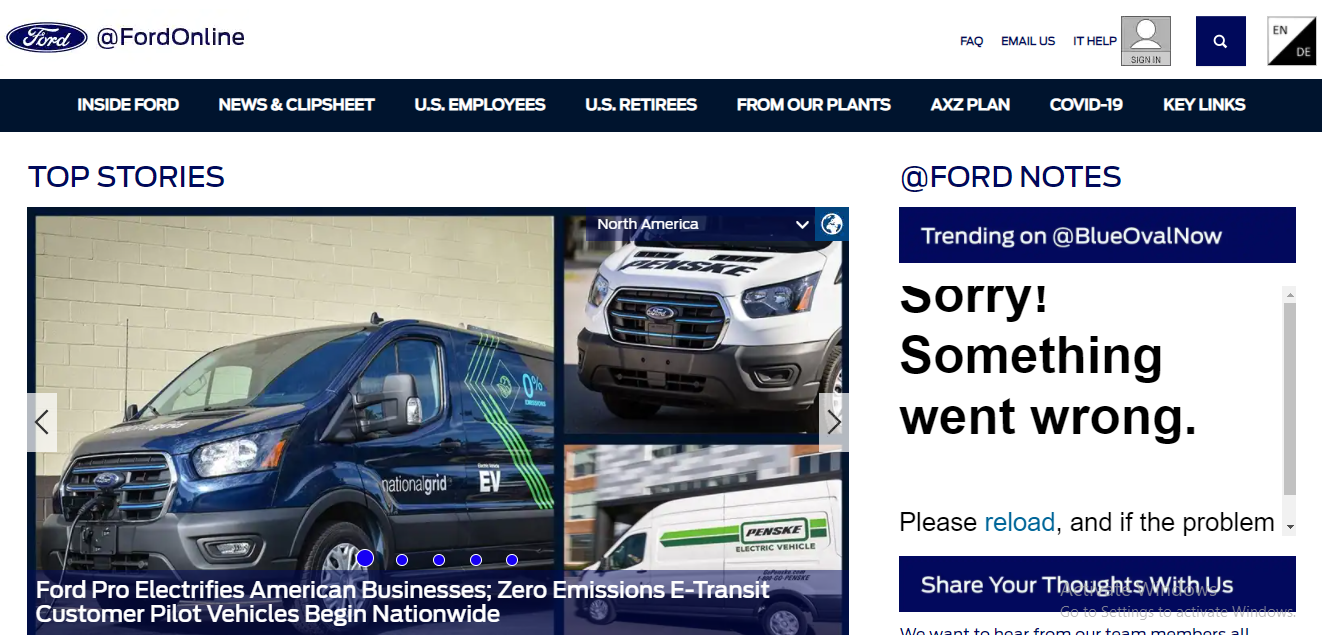Go to the previous slide arrow

tap(42, 422)
